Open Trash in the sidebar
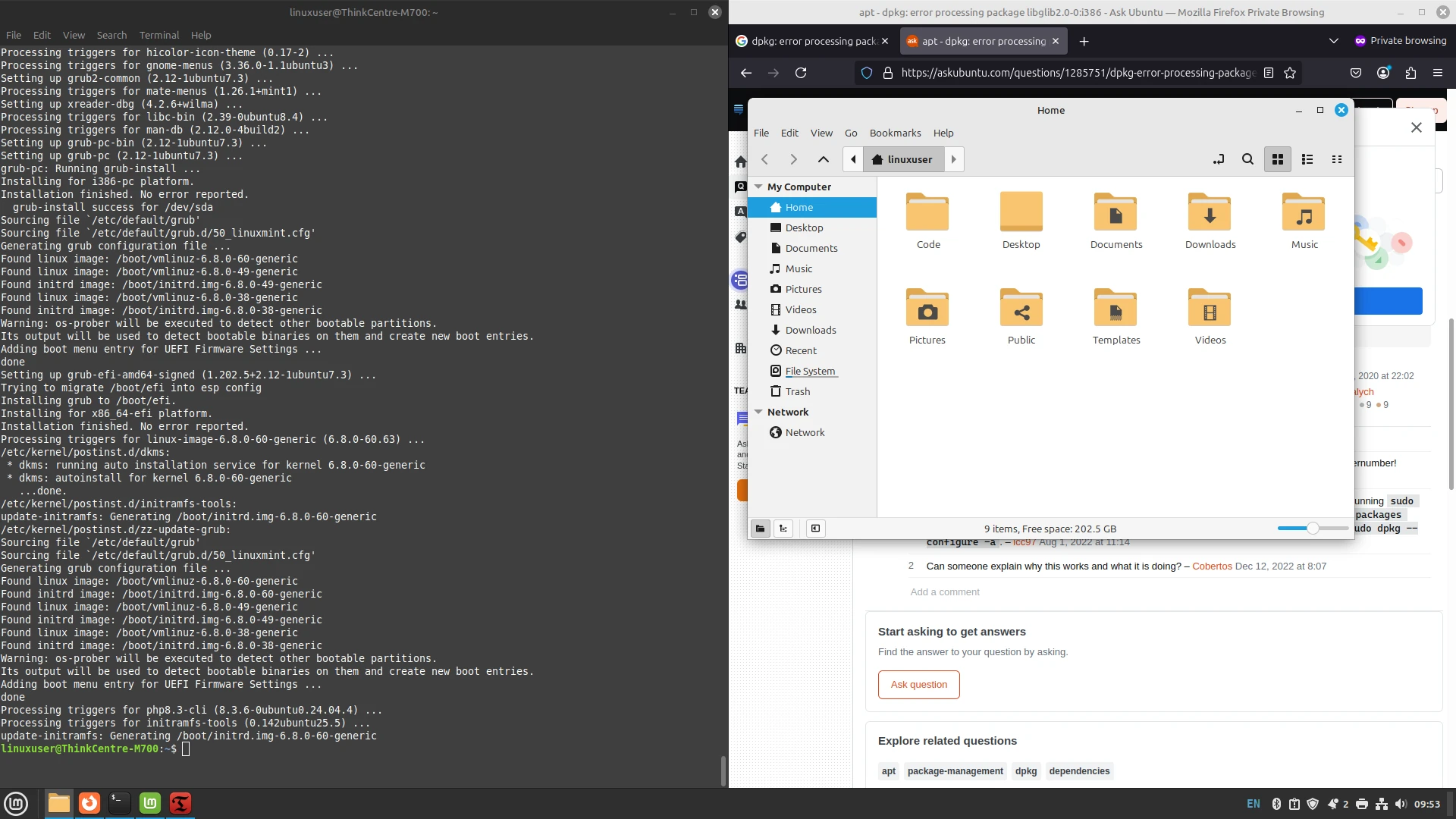The image size is (1456, 819). [x=812, y=391]
